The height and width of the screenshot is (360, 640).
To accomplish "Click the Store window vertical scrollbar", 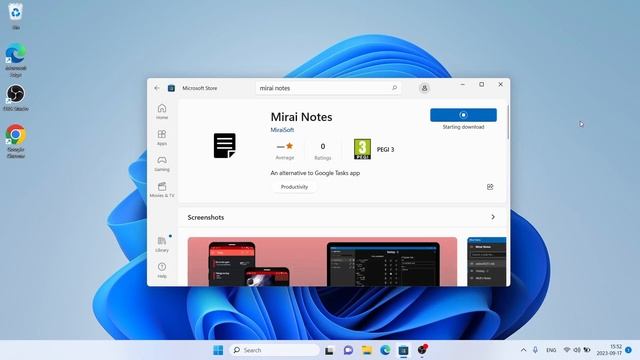I will click(508, 122).
